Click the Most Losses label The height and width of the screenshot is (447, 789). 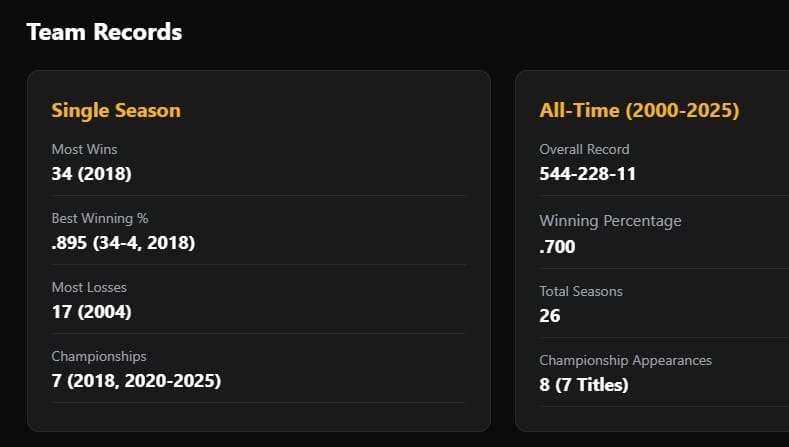click(x=89, y=287)
